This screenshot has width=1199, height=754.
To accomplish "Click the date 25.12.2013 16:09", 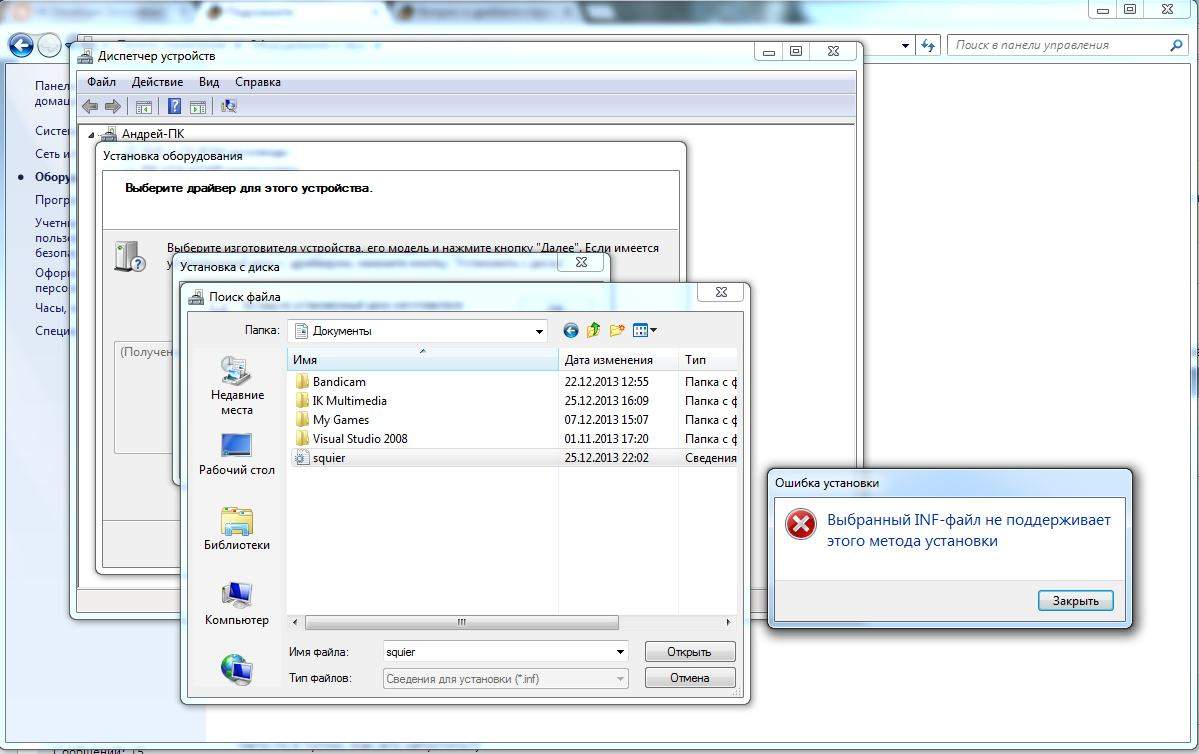I will [x=606, y=401].
